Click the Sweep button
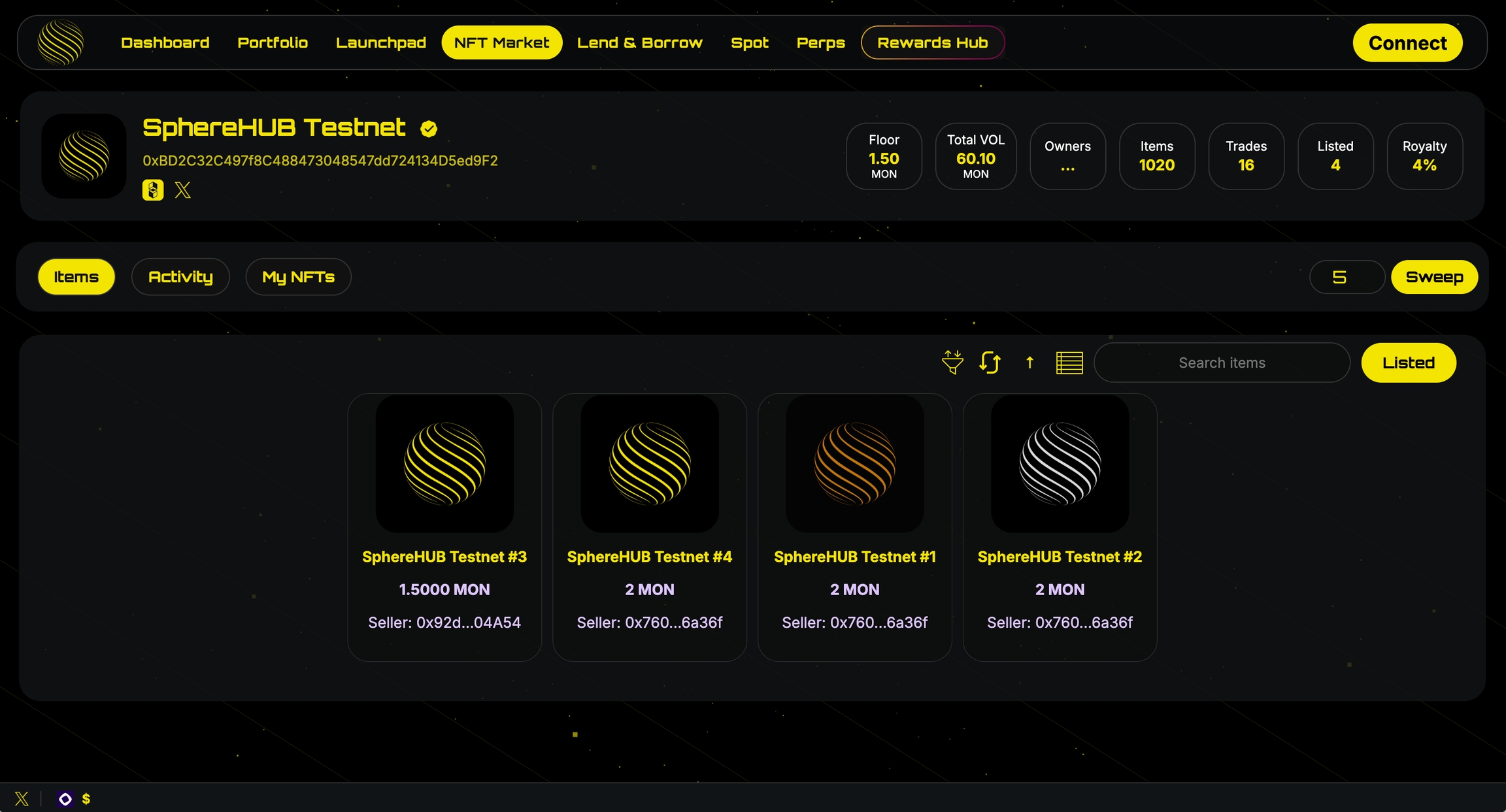The width and height of the screenshot is (1506, 812). coord(1434,277)
